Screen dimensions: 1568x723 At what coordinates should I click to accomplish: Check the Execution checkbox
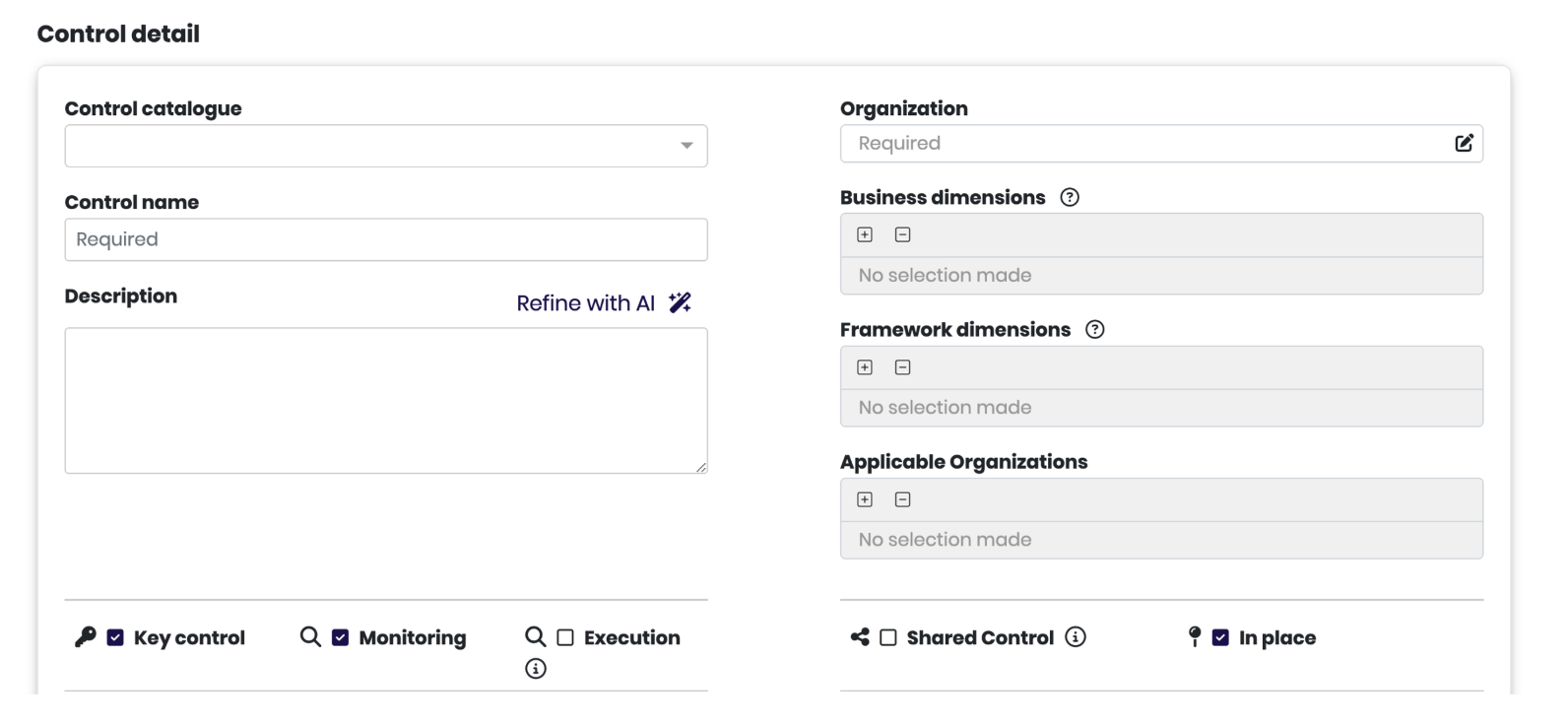[565, 637]
